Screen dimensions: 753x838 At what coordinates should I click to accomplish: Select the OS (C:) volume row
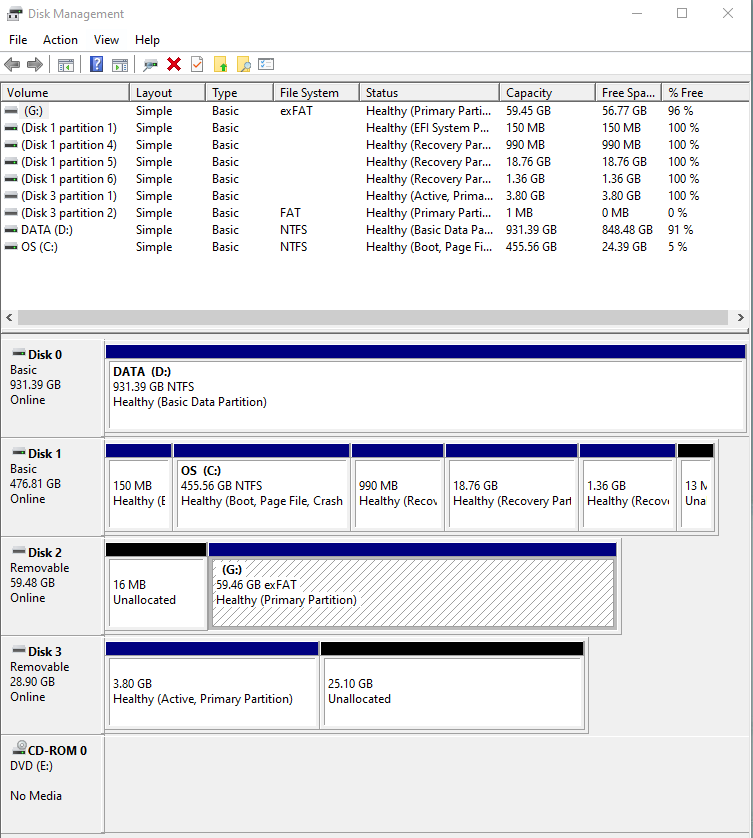point(374,247)
